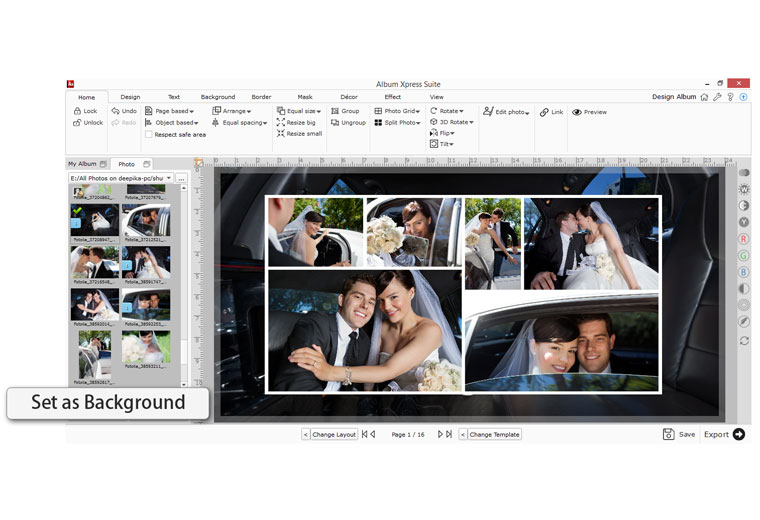This screenshot has width=760, height=520.
Task: Go to the last page
Action: pyautogui.click(x=449, y=434)
